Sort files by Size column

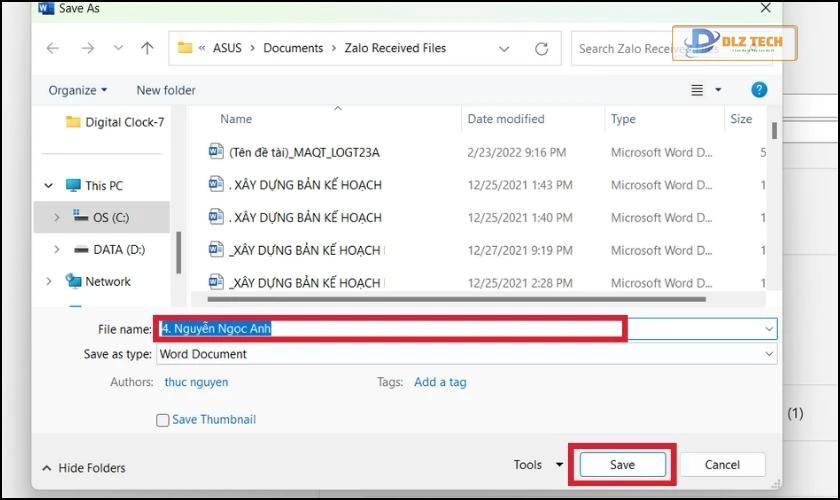(x=741, y=119)
